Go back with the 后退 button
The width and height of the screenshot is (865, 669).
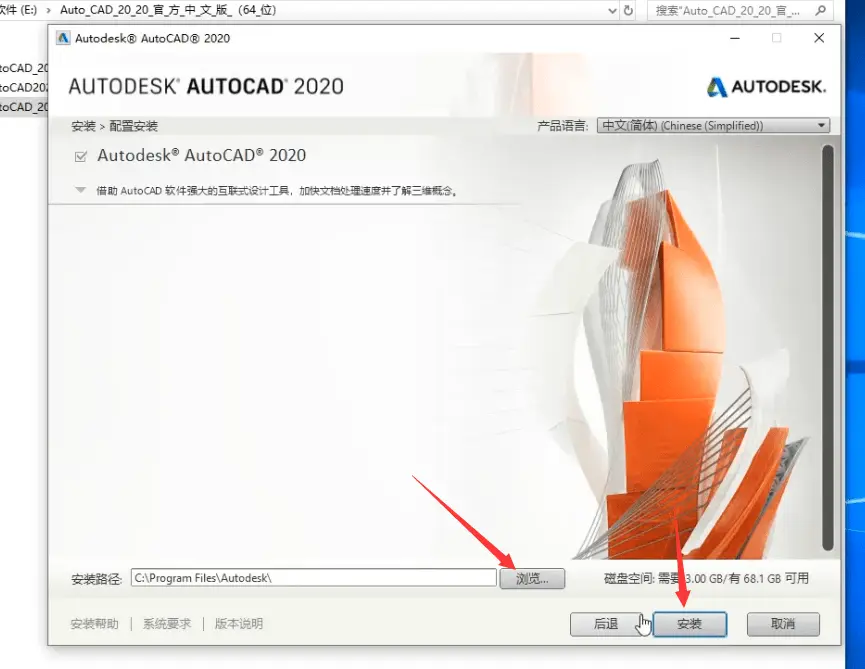coord(606,624)
